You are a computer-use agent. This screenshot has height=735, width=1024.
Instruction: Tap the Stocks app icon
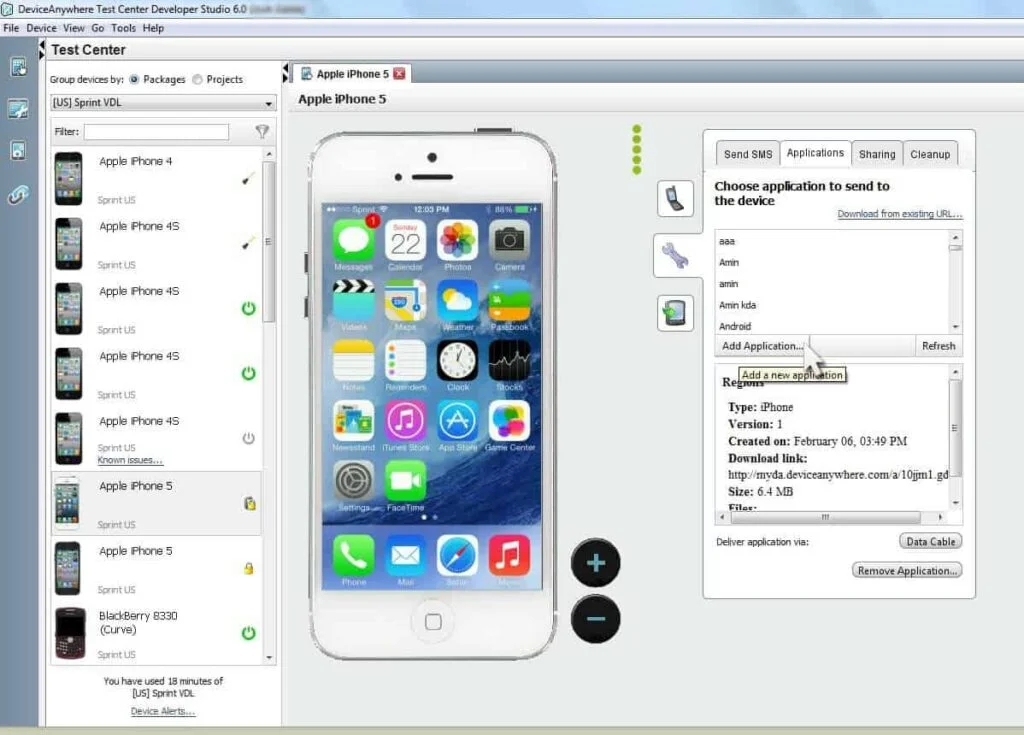509,360
